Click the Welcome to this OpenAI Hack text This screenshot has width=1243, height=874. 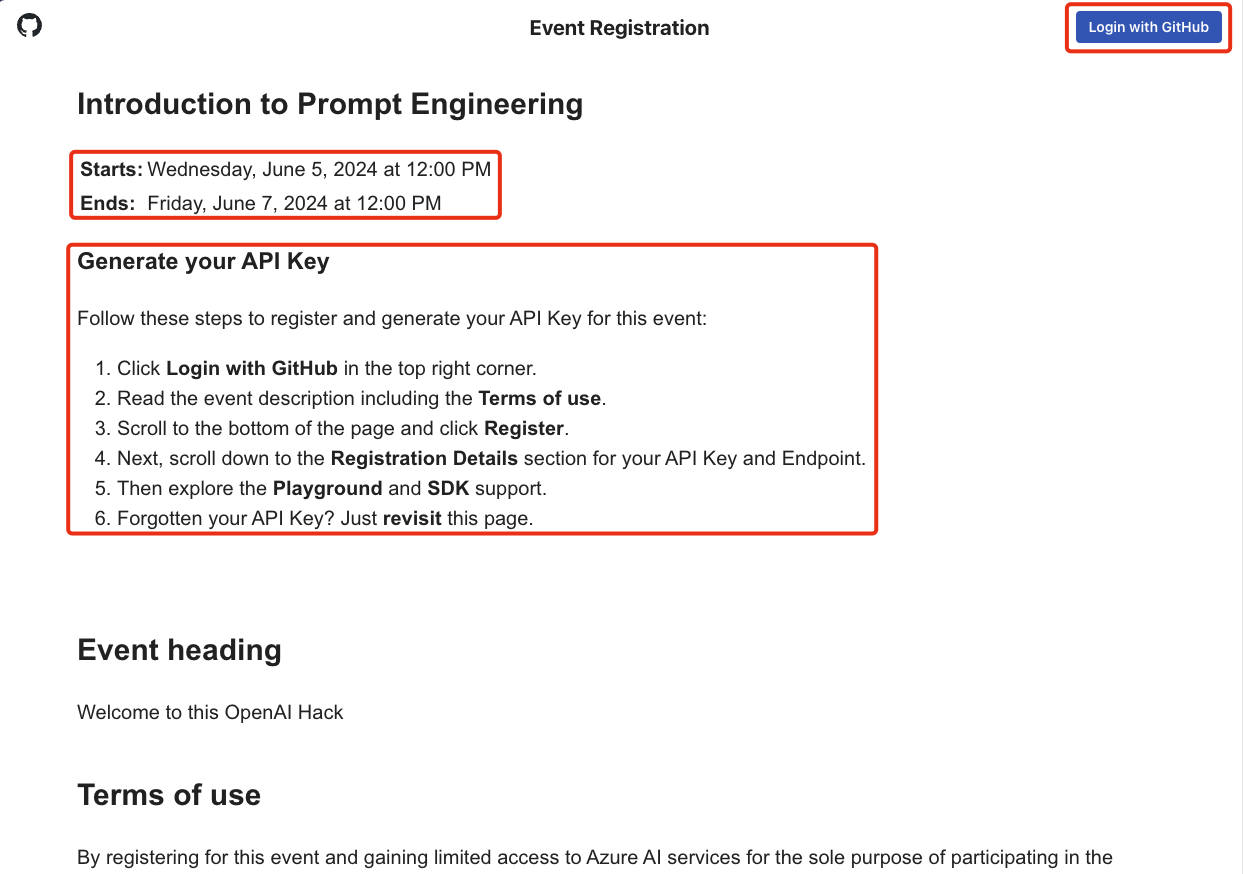click(x=210, y=713)
